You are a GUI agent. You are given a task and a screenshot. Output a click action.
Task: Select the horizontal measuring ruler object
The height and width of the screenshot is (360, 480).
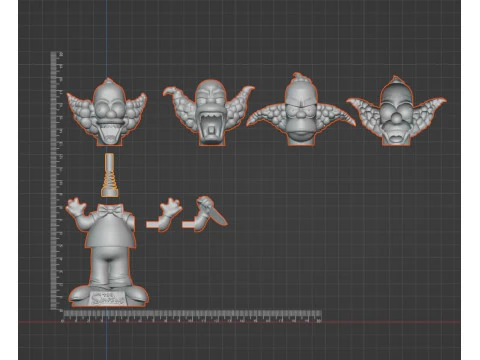tap(192, 316)
